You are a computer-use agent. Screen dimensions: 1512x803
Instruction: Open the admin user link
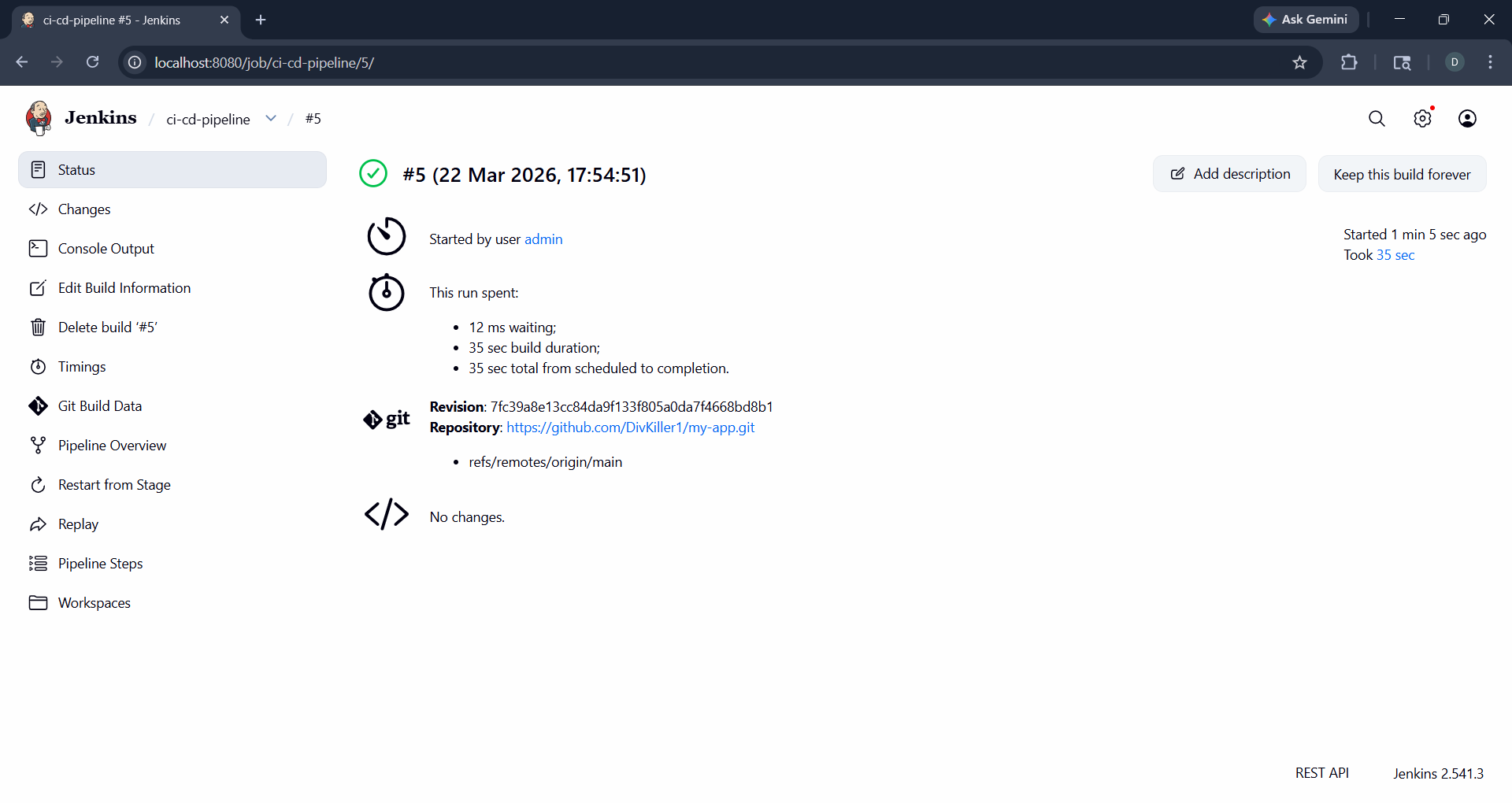(543, 239)
